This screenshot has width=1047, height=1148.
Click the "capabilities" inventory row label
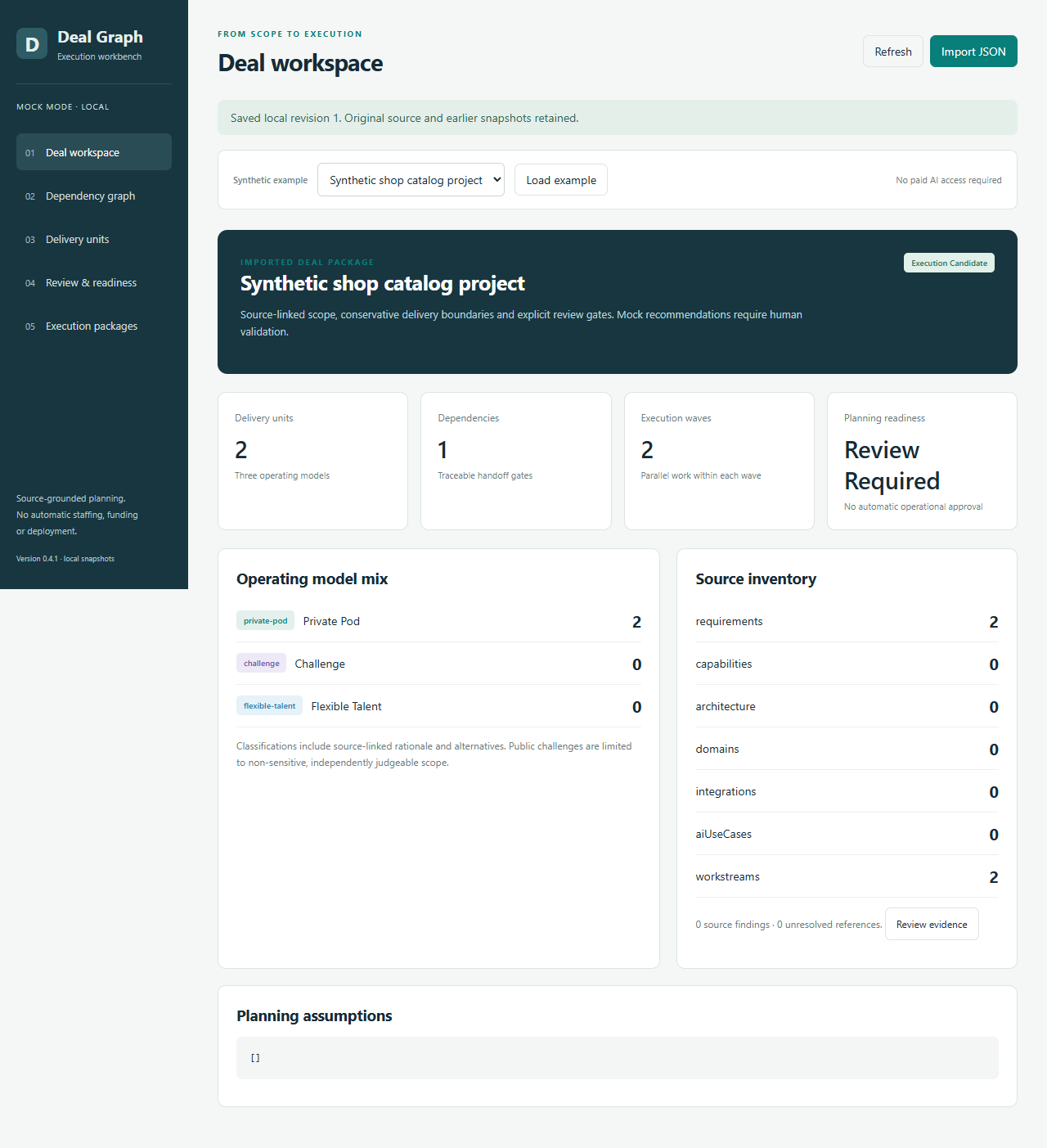(724, 664)
